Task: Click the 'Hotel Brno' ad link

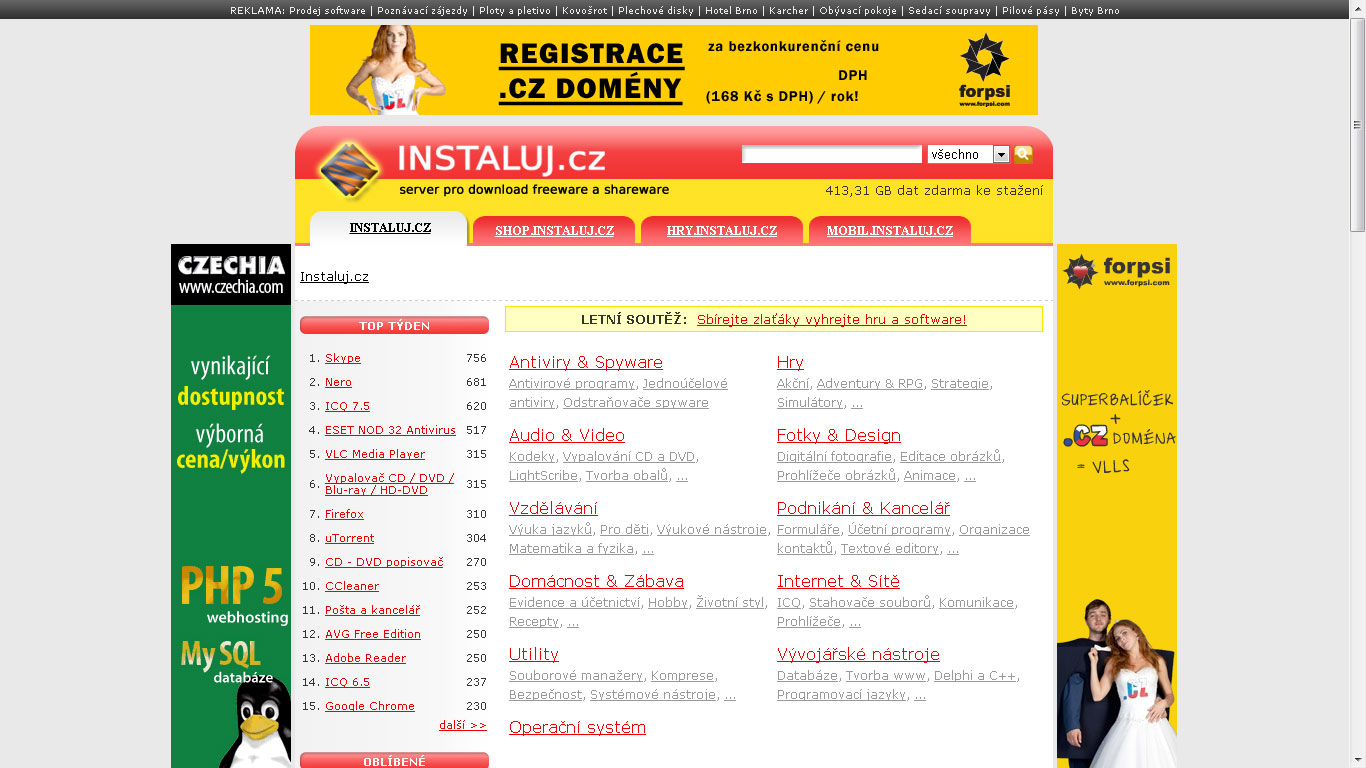Action: [732, 11]
